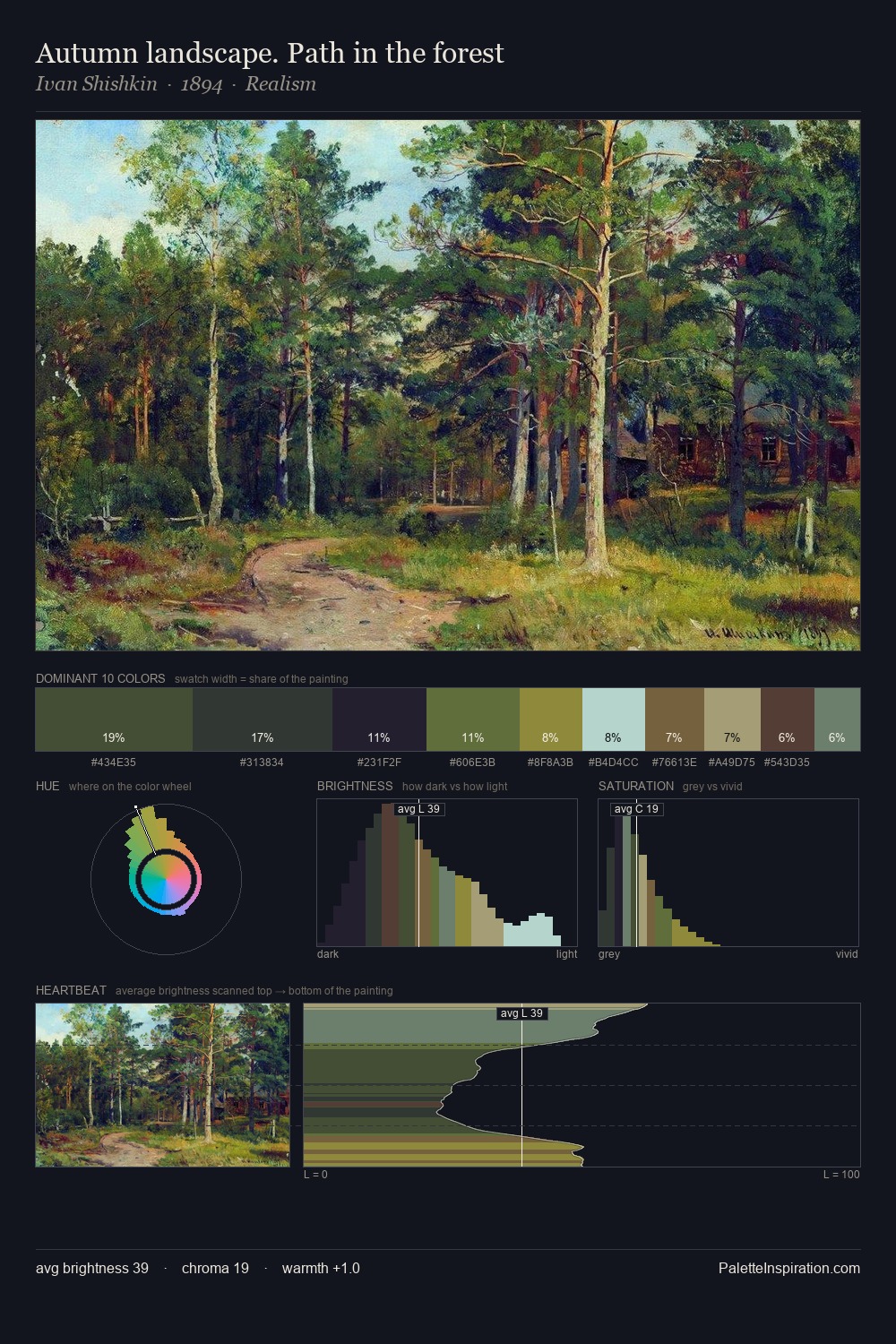Click the 'DOMINANT 10 COLORS' heading

pos(100,678)
